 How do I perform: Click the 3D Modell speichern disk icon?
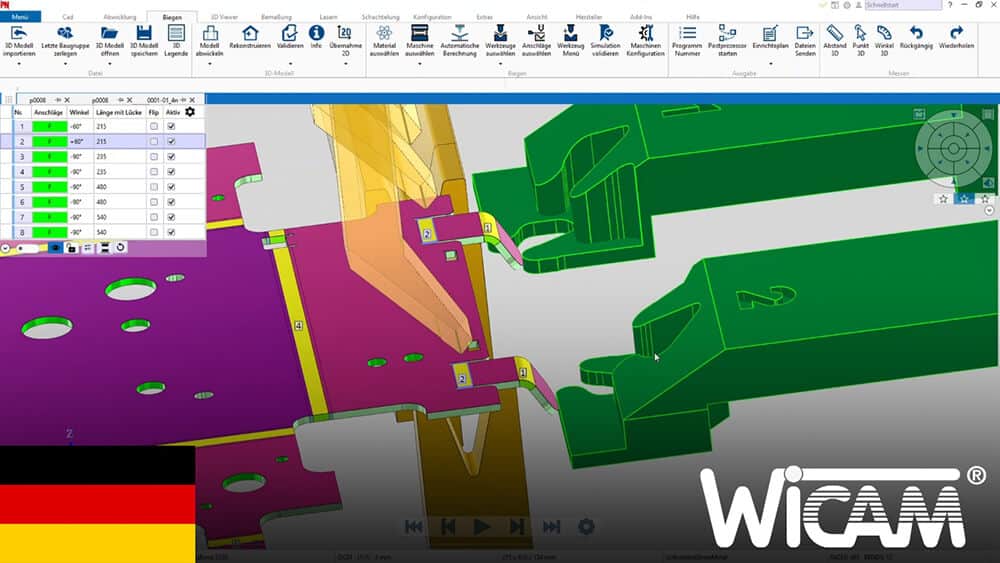pos(144,34)
